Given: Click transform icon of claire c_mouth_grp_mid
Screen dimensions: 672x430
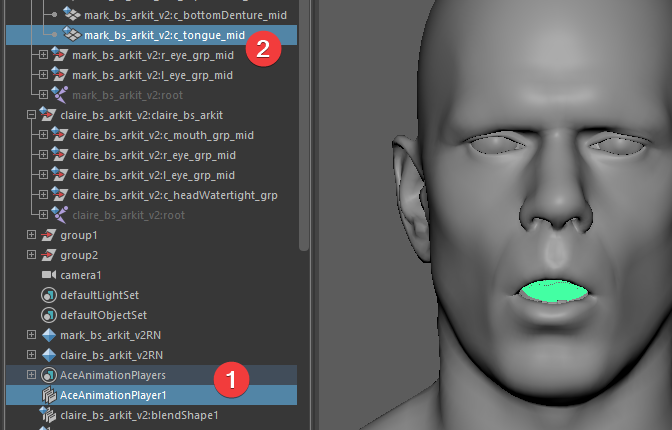Looking at the screenshot, I should 60,135.
